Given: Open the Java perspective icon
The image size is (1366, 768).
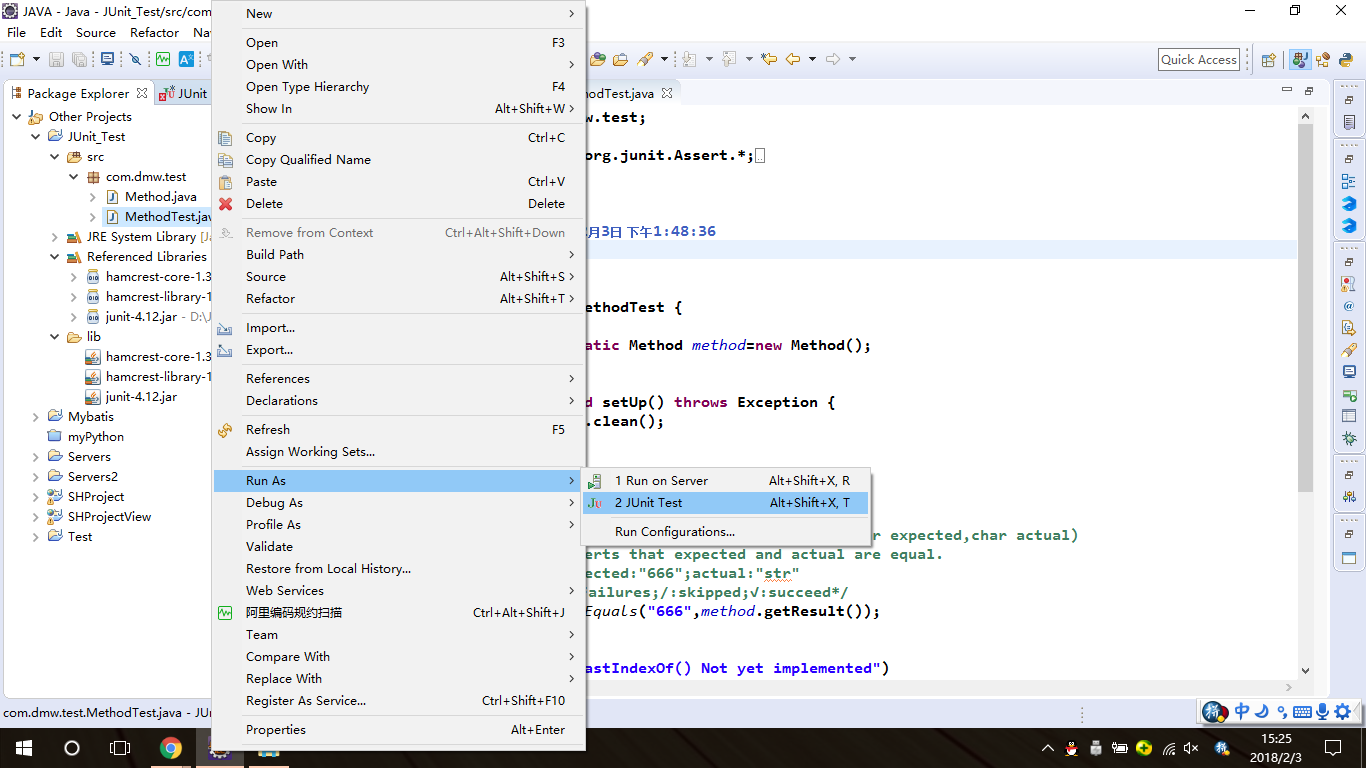Looking at the screenshot, I should (x=1299, y=60).
